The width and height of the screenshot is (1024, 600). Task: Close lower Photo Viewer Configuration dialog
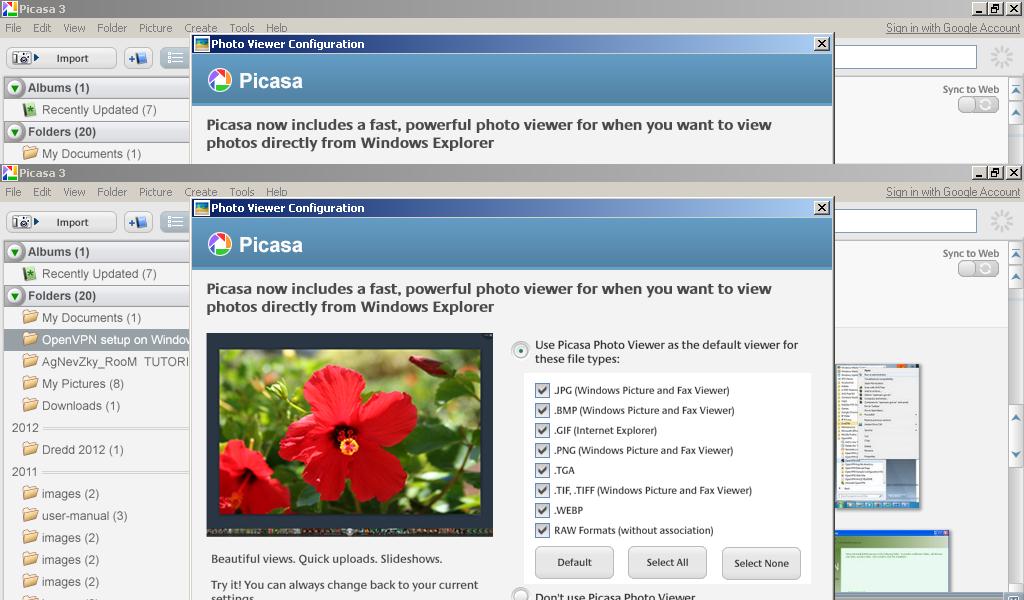pos(822,208)
